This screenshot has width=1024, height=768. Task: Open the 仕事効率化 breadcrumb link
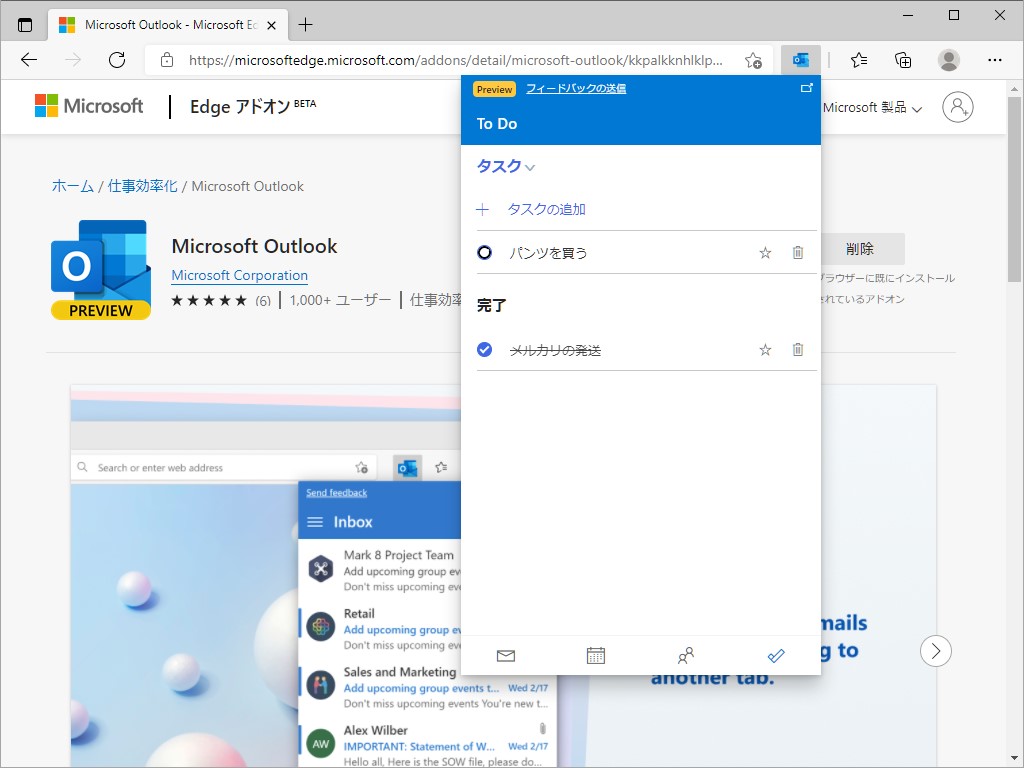[142, 186]
